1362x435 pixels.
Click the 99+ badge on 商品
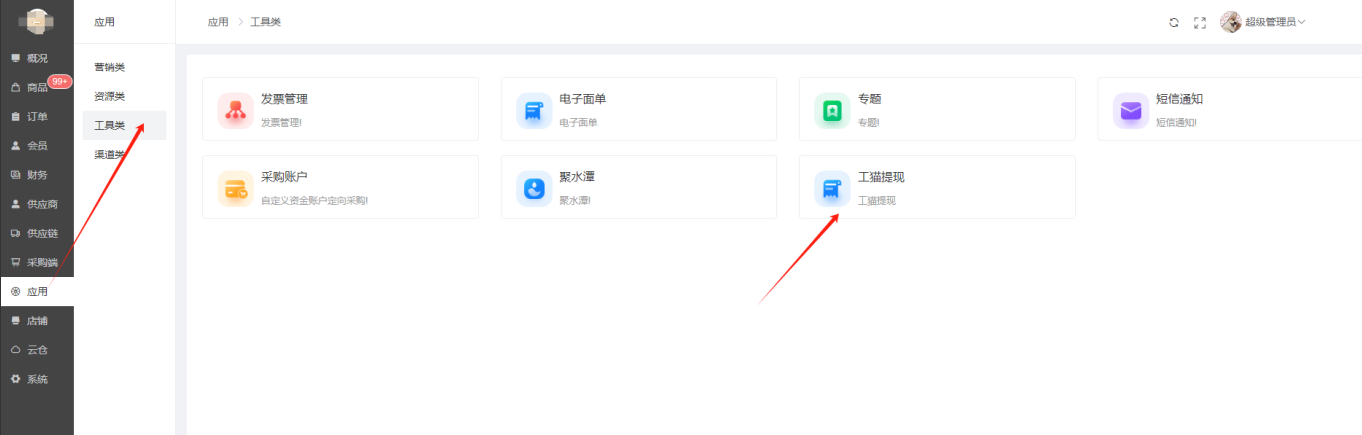[60, 81]
